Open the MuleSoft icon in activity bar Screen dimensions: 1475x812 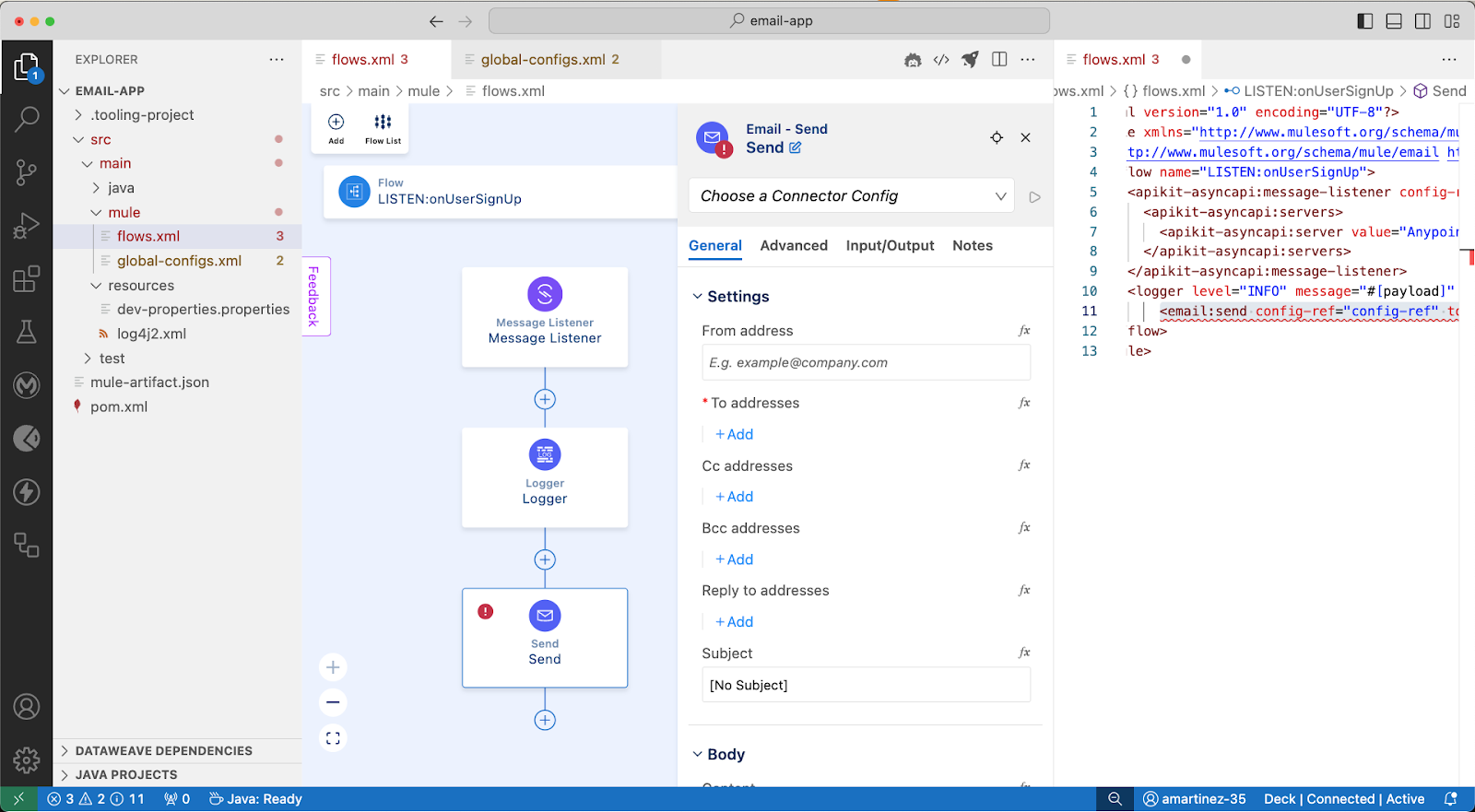click(x=27, y=385)
